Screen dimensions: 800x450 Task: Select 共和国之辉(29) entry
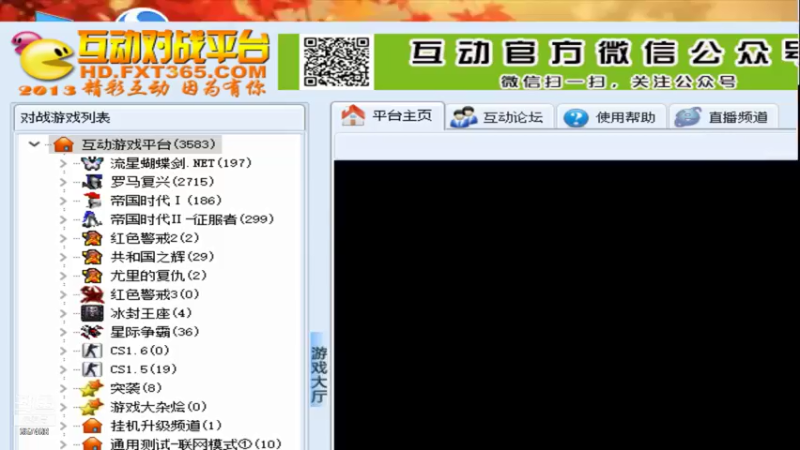162,257
